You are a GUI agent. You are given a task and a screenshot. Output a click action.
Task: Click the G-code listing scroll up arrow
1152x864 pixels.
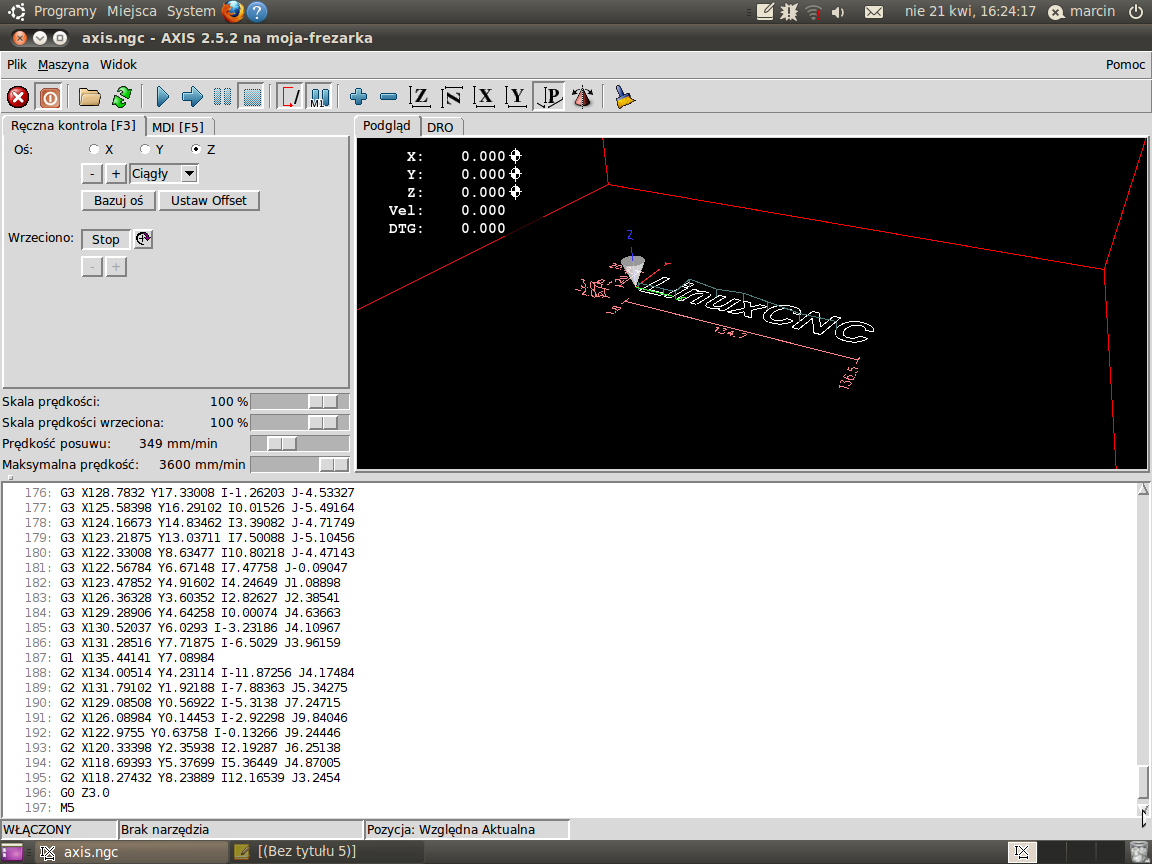click(1143, 489)
